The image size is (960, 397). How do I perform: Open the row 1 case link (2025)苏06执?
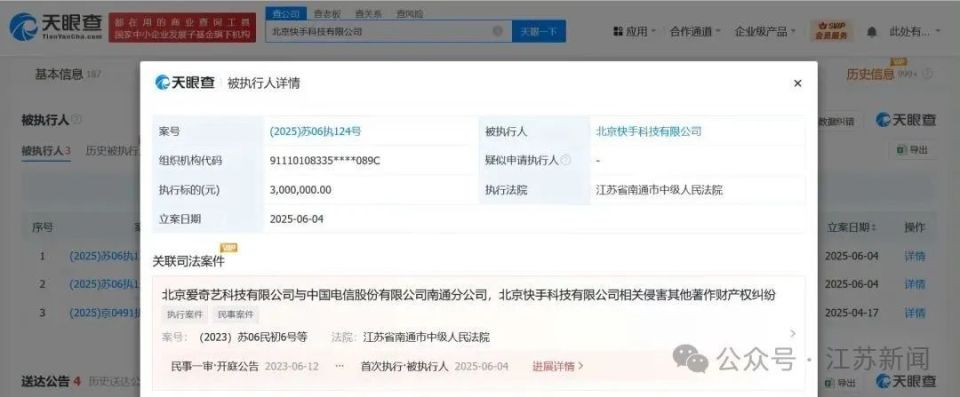[105, 256]
